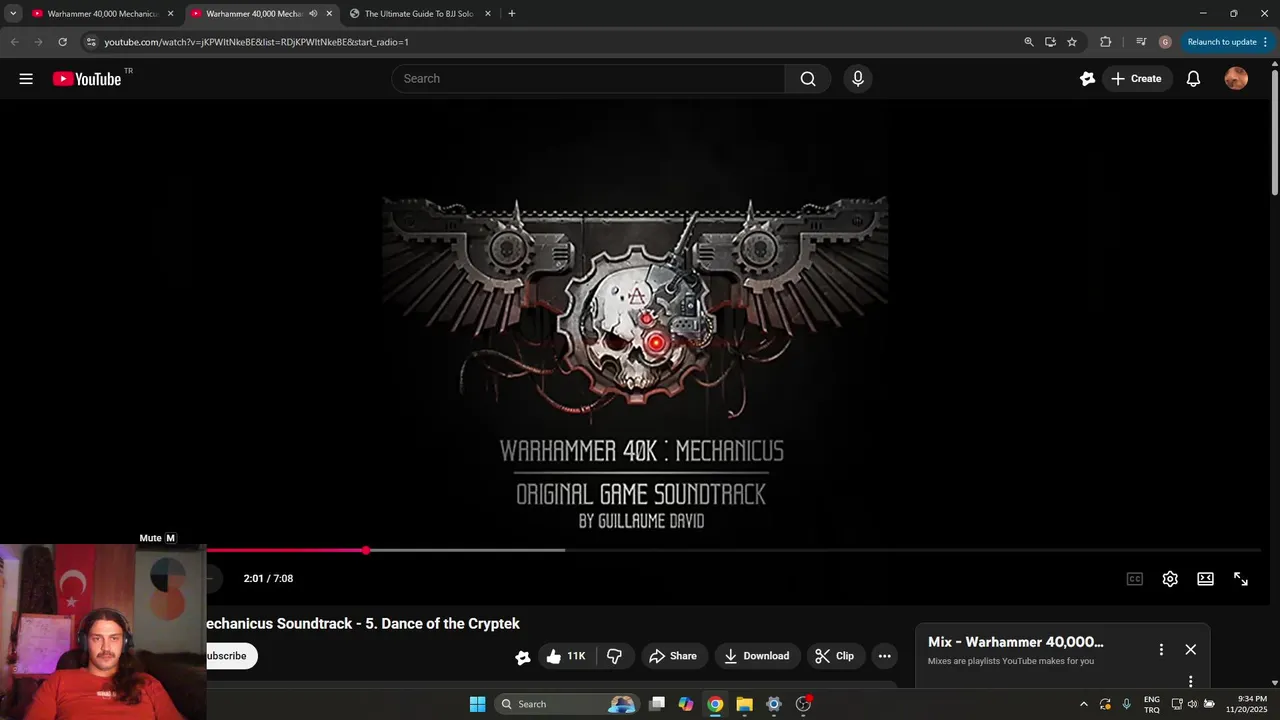Viewport: 1280px width, 720px height.
Task: Subscribe to the channel
Action: click(x=231, y=656)
